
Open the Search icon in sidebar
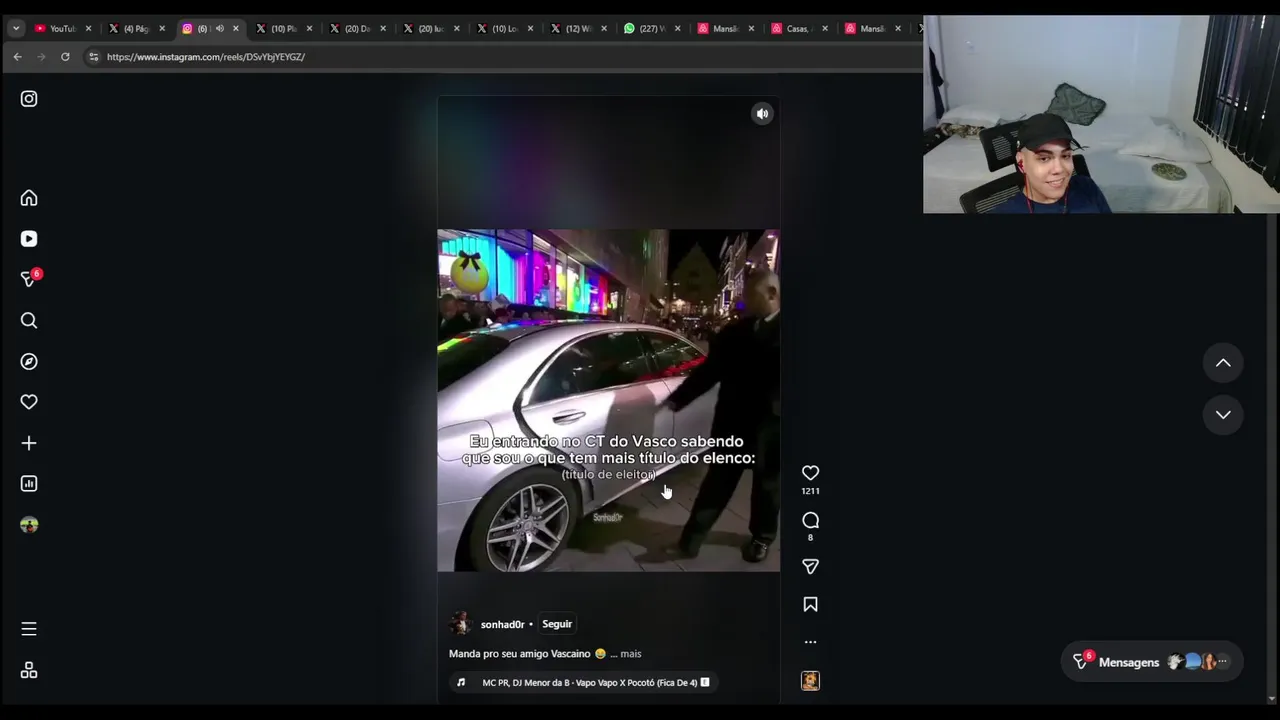point(29,320)
